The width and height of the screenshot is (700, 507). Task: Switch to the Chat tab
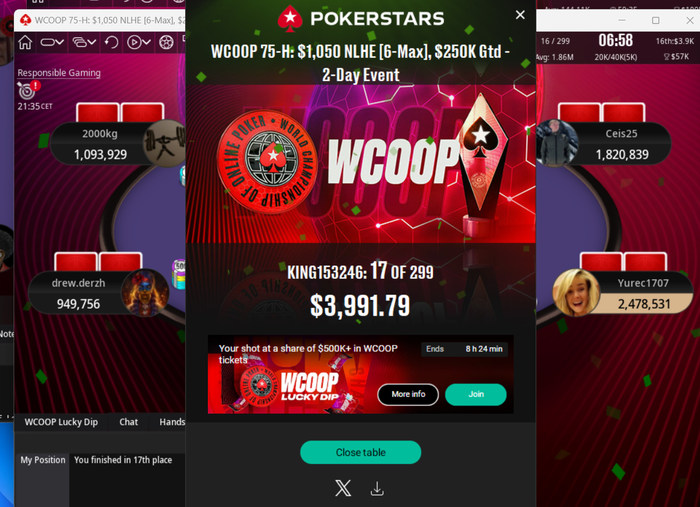tap(129, 422)
